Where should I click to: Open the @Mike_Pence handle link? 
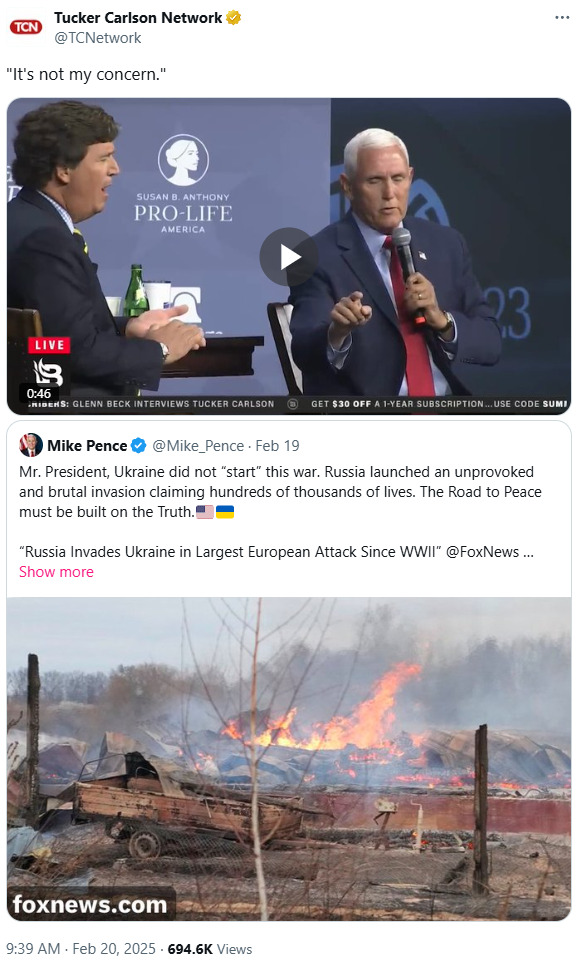[198, 445]
